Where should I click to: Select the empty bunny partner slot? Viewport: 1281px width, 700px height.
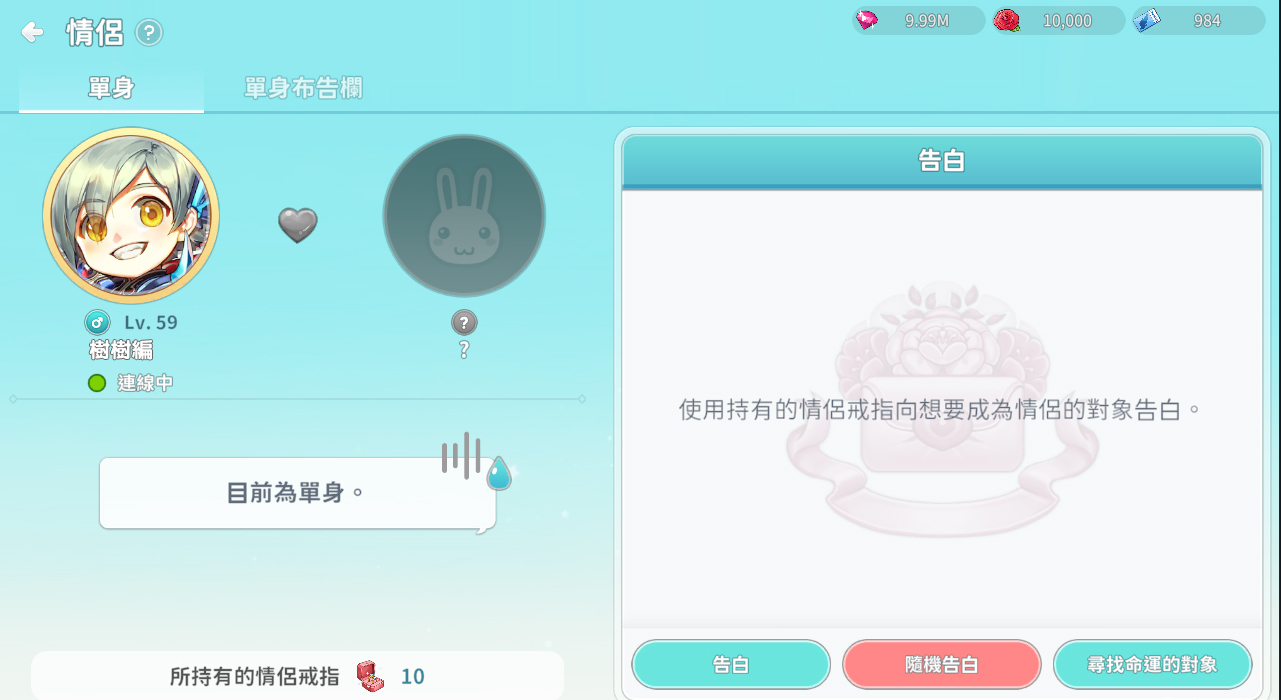click(x=464, y=216)
